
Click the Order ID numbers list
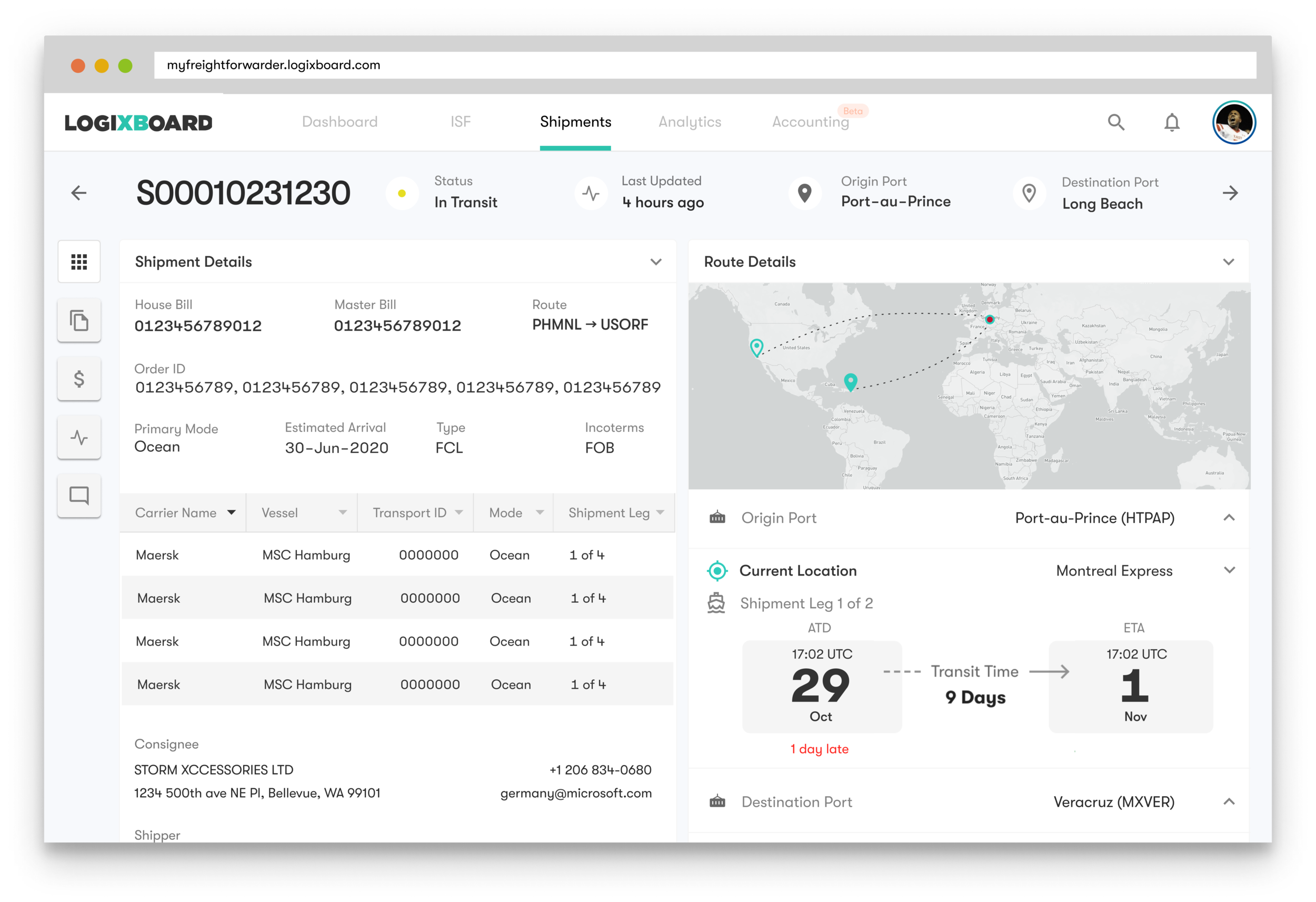coord(397,388)
